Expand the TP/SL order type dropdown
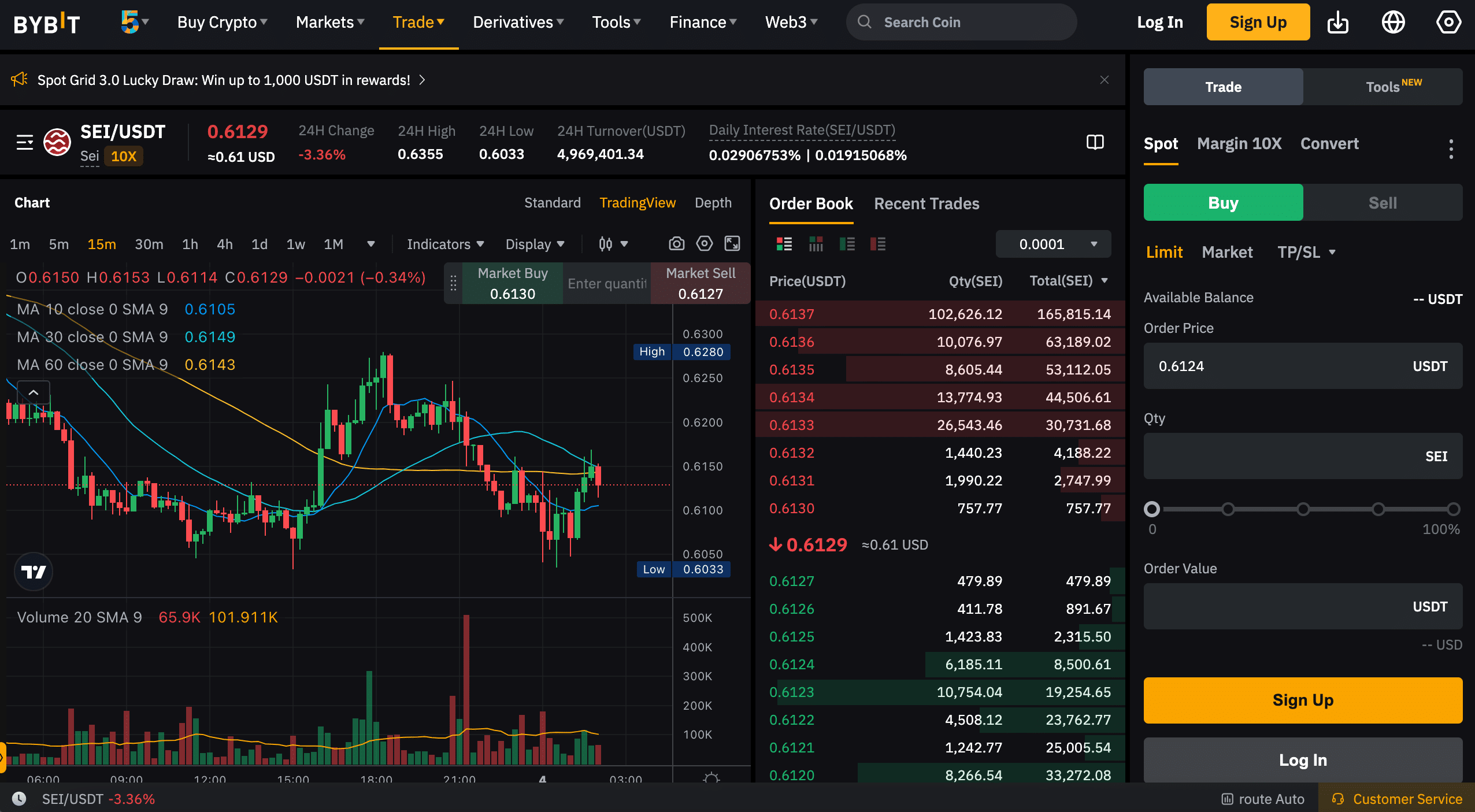 click(x=1306, y=252)
